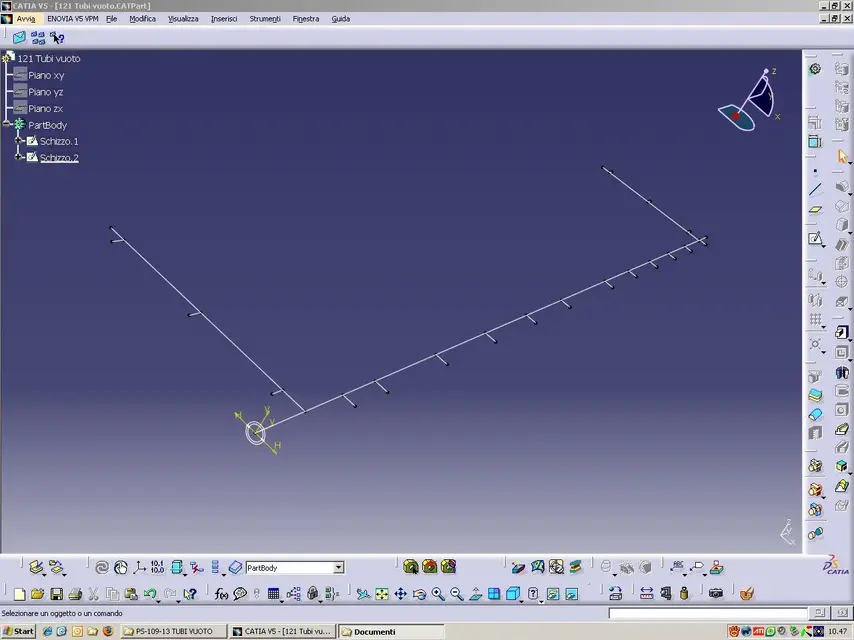Click the Save floppy disk icon
Viewport: 854px width, 640px height.
tap(56, 594)
